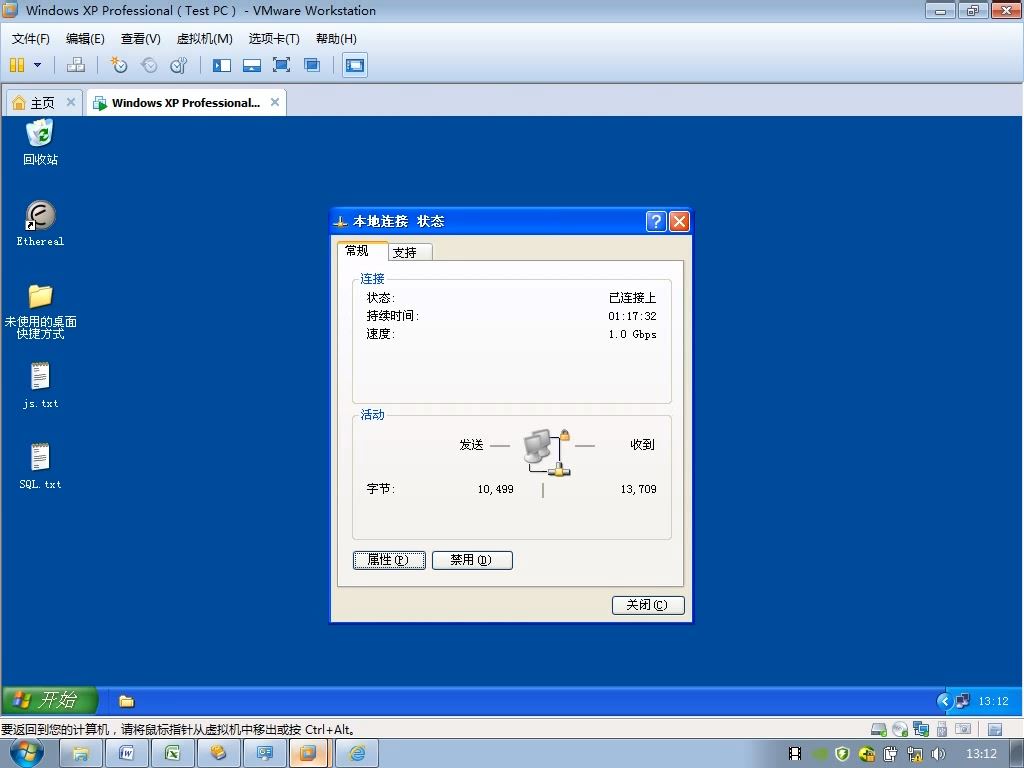Open the 帮助(H) menu
The image size is (1024, 768).
(x=336, y=39)
